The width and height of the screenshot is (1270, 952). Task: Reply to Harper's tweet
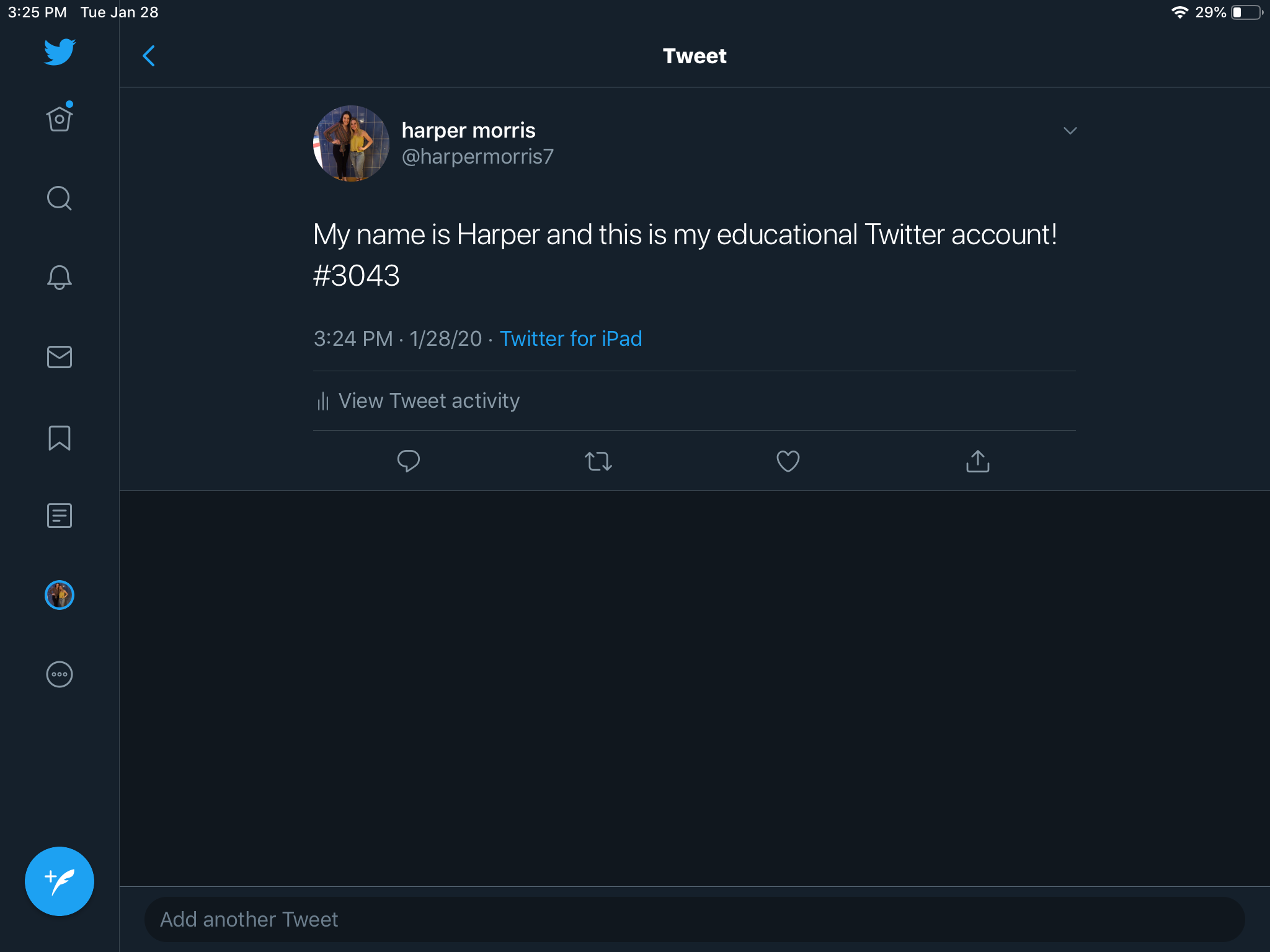[408, 461]
